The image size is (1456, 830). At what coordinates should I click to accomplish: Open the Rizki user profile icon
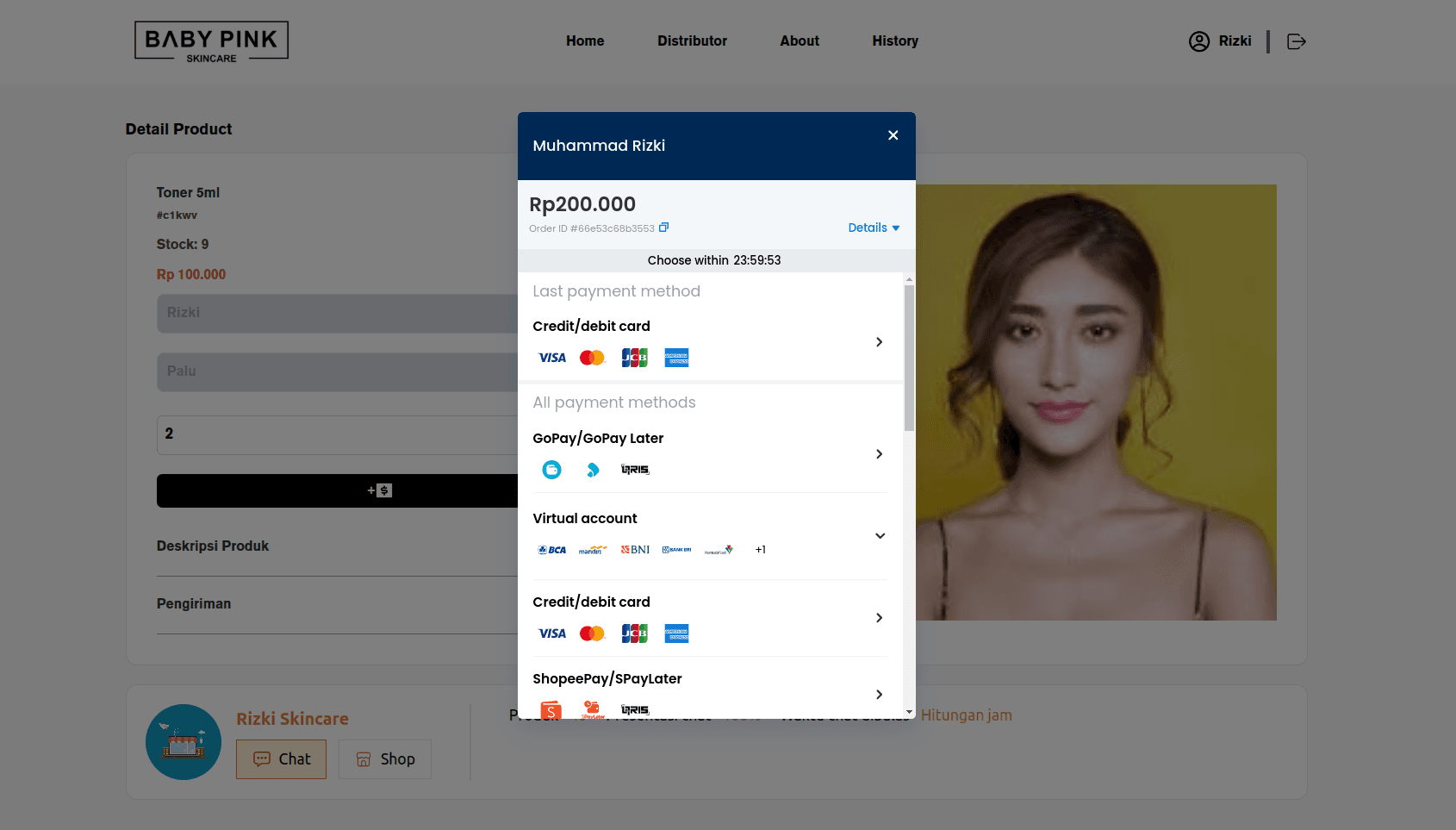(x=1198, y=41)
